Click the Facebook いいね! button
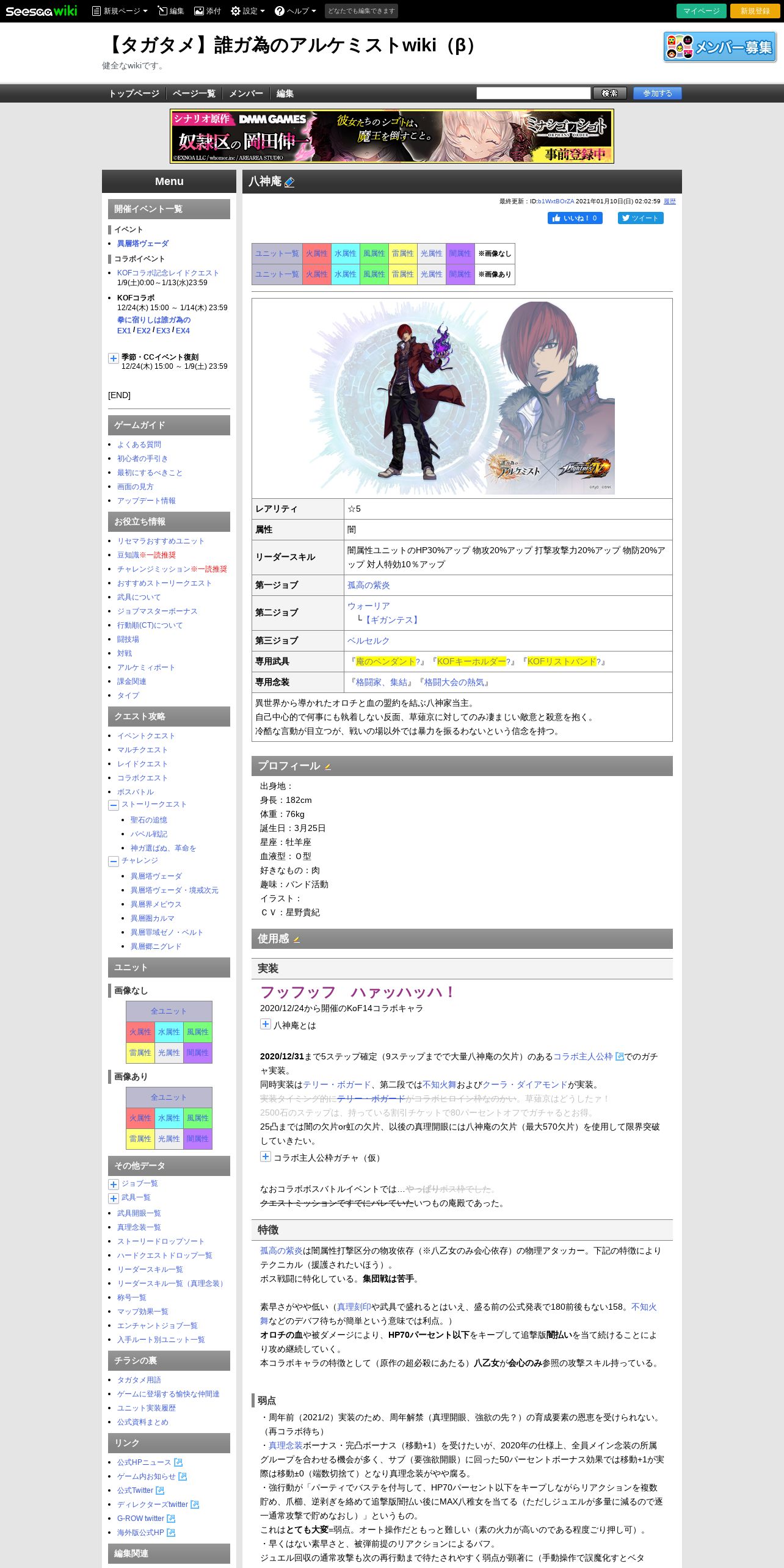Screen dimensions: 784x1568 tap(575, 218)
